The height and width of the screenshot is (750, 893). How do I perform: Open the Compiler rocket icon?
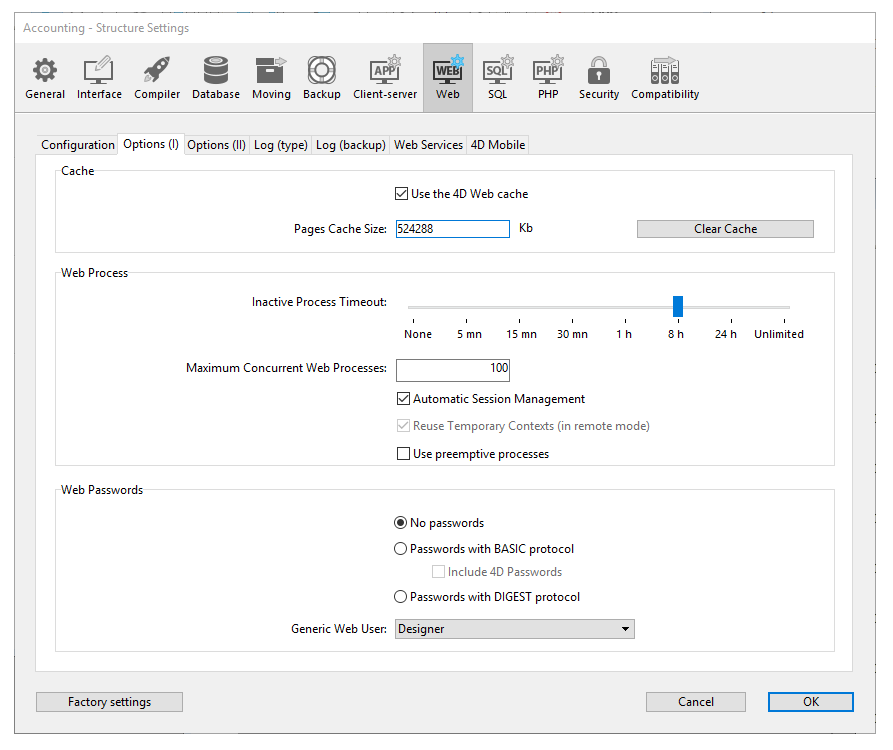coord(157,78)
